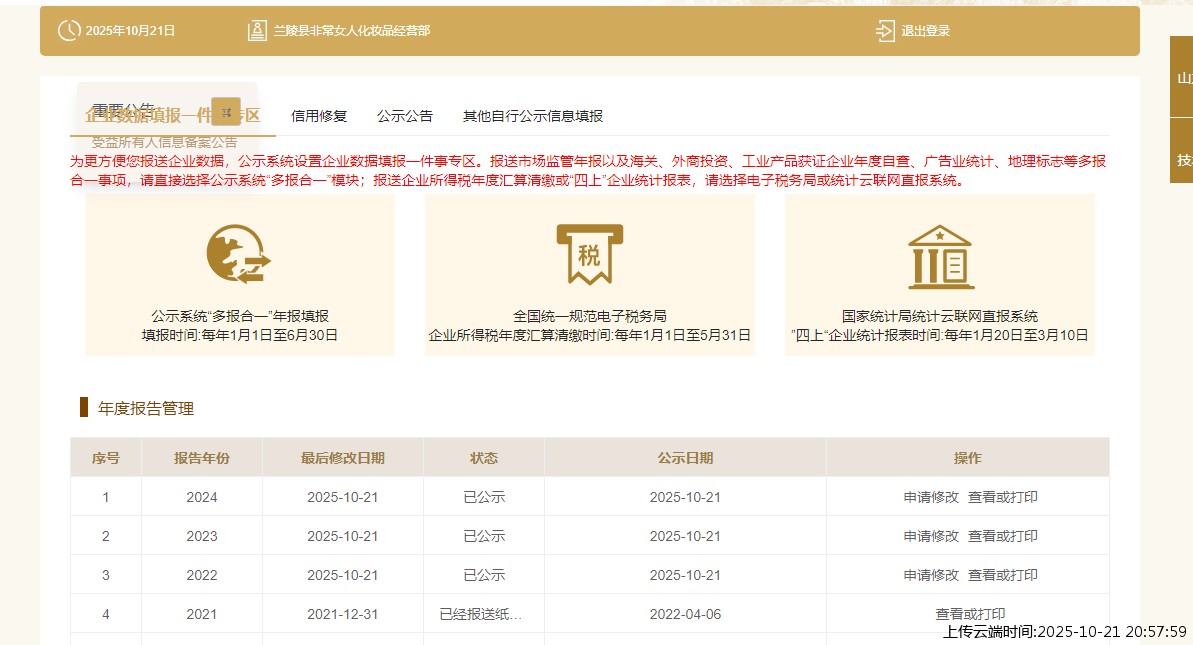Click the national statistics bureau building icon
This screenshot has height=645, width=1193.
[939, 255]
